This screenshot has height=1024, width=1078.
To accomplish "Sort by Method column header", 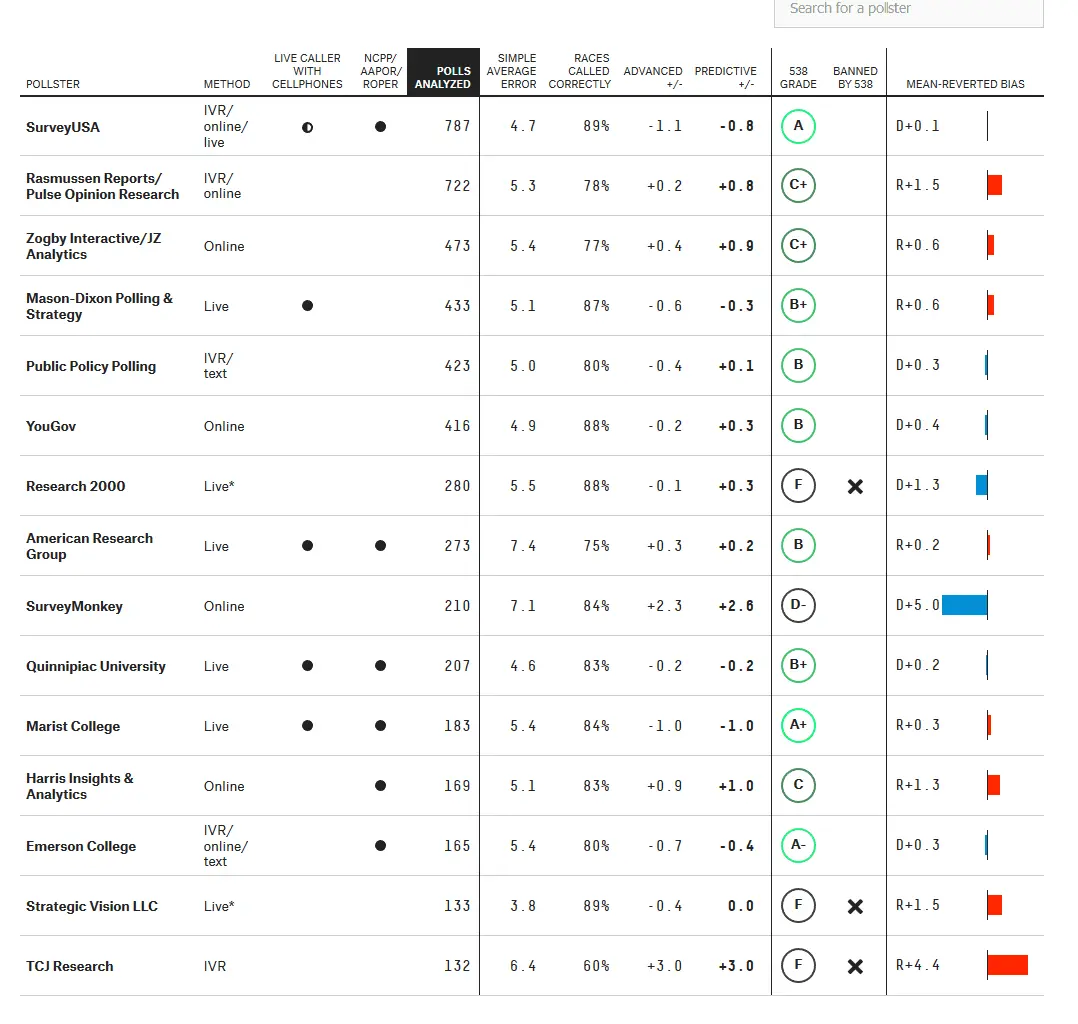I will (227, 84).
